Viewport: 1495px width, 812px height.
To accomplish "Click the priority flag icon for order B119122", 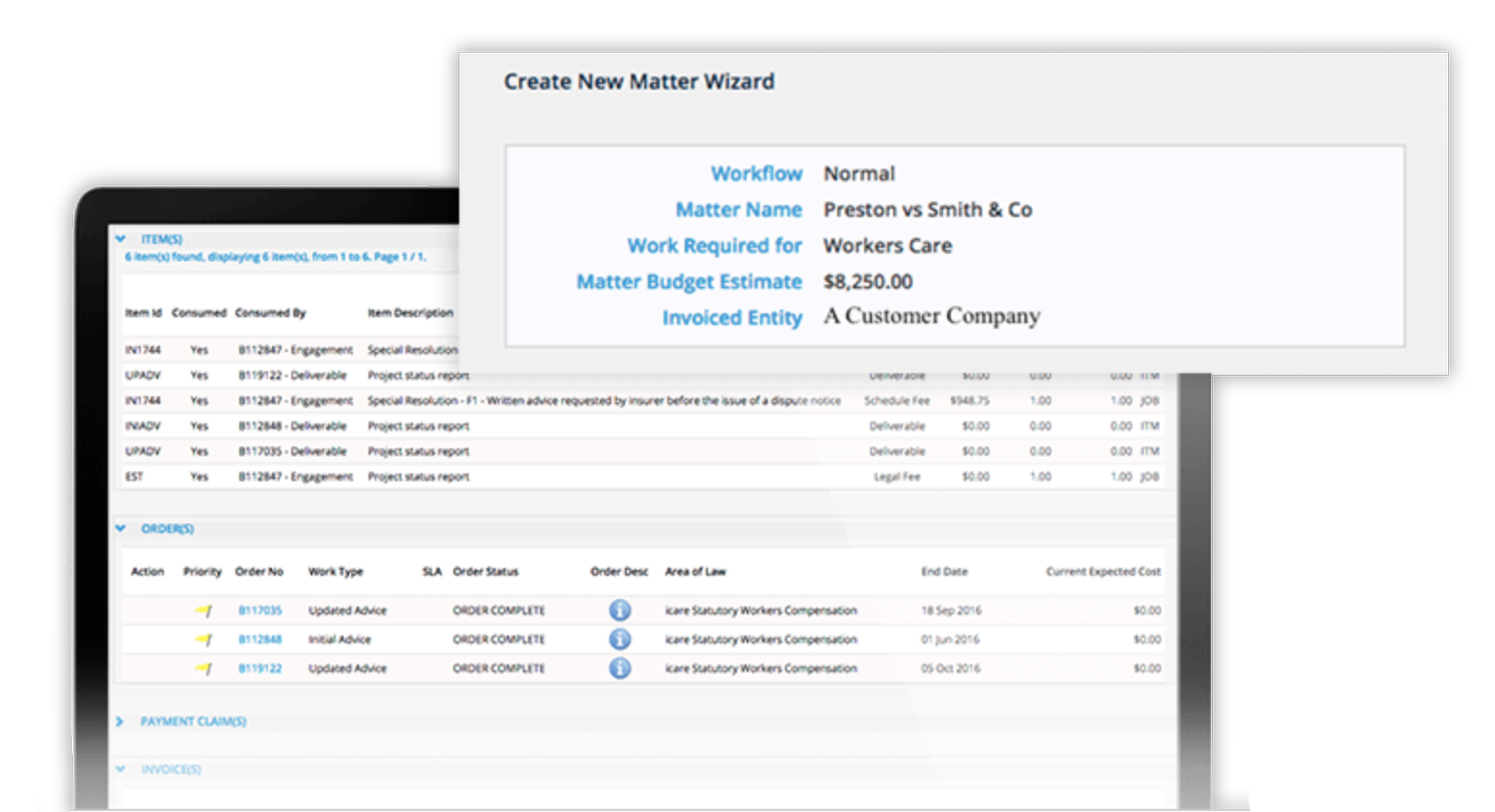I will point(204,668).
